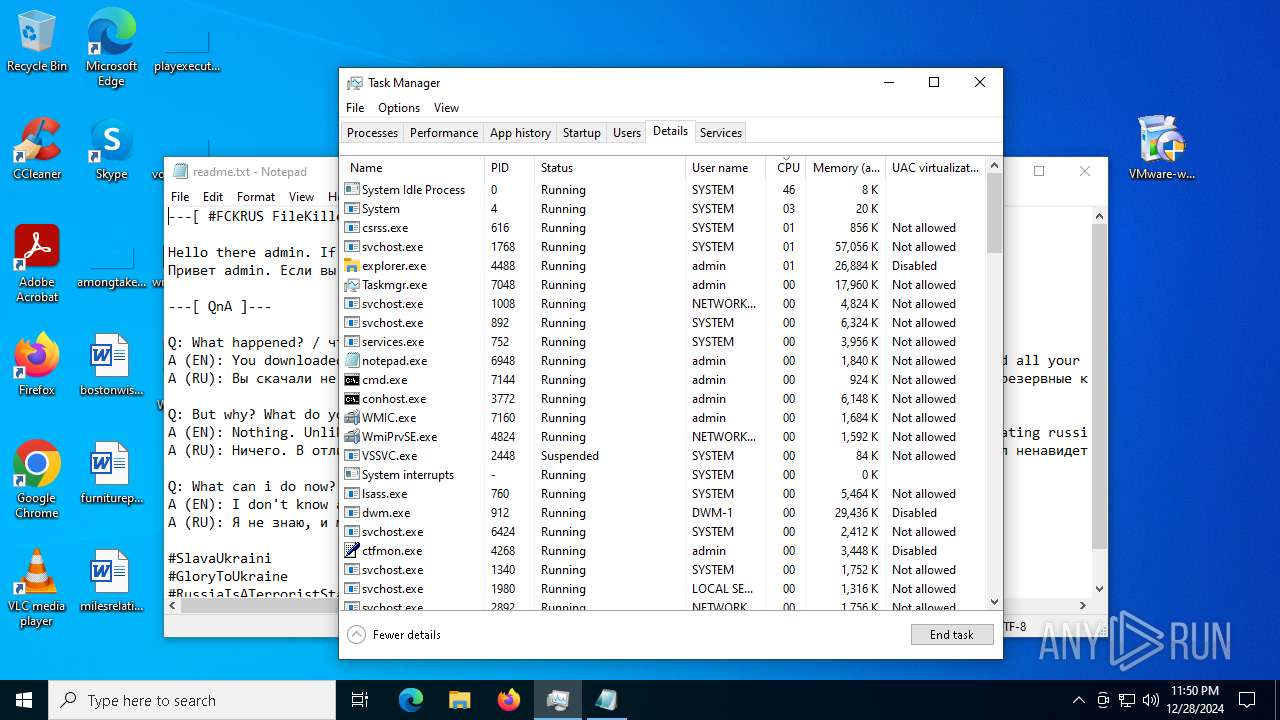Open Task Manager File menu

[355, 108]
